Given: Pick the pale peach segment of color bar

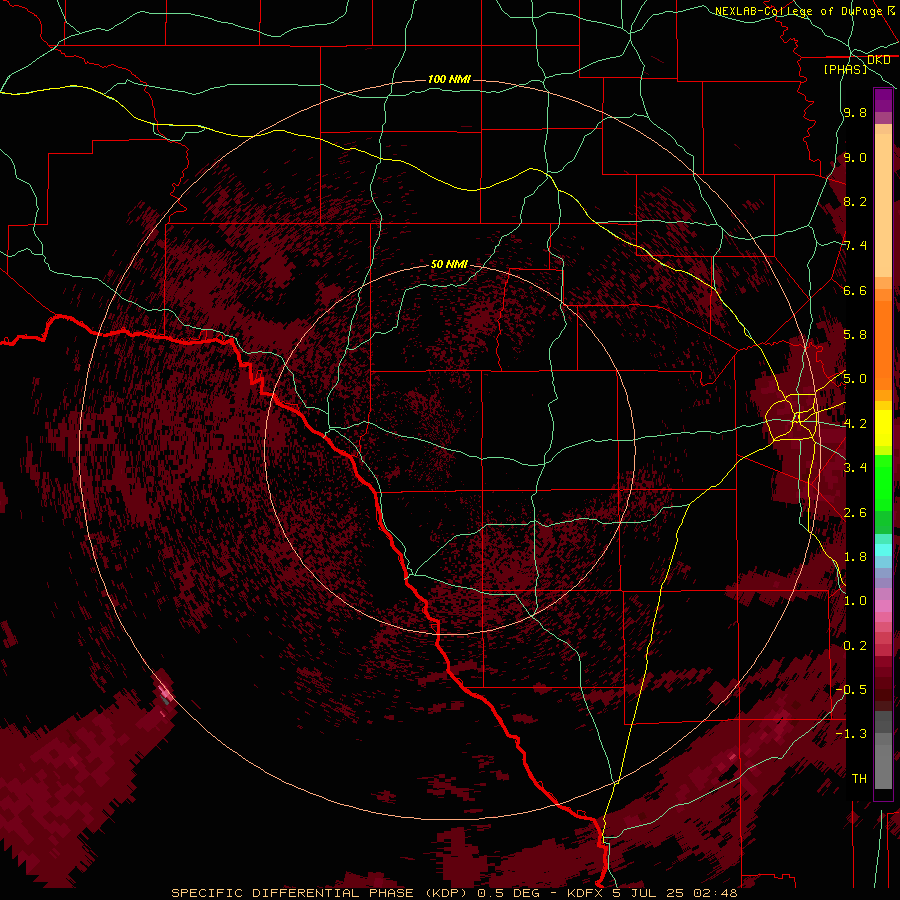Looking at the screenshot, I should coord(883,207).
